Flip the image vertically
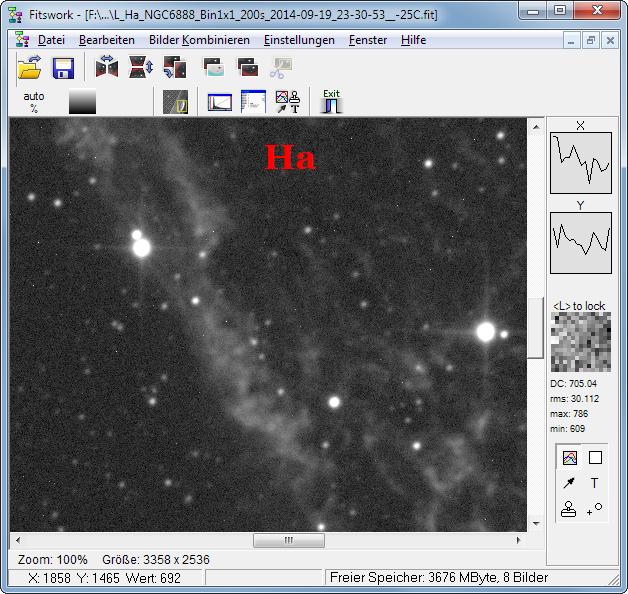 coord(140,68)
